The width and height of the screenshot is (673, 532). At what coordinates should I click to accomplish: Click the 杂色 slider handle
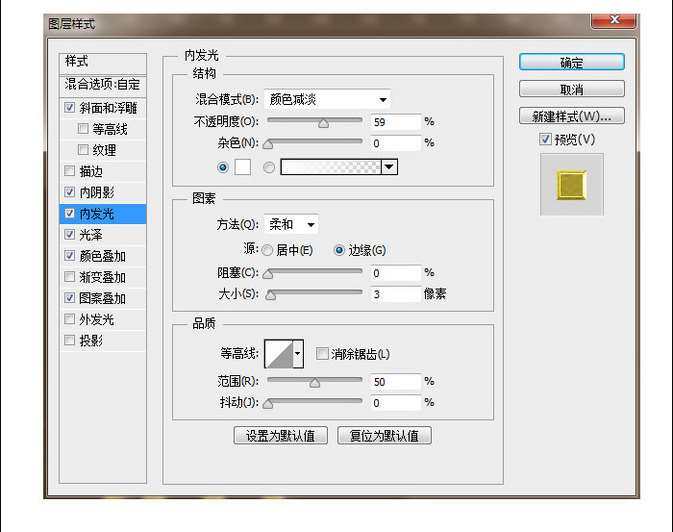(268, 145)
